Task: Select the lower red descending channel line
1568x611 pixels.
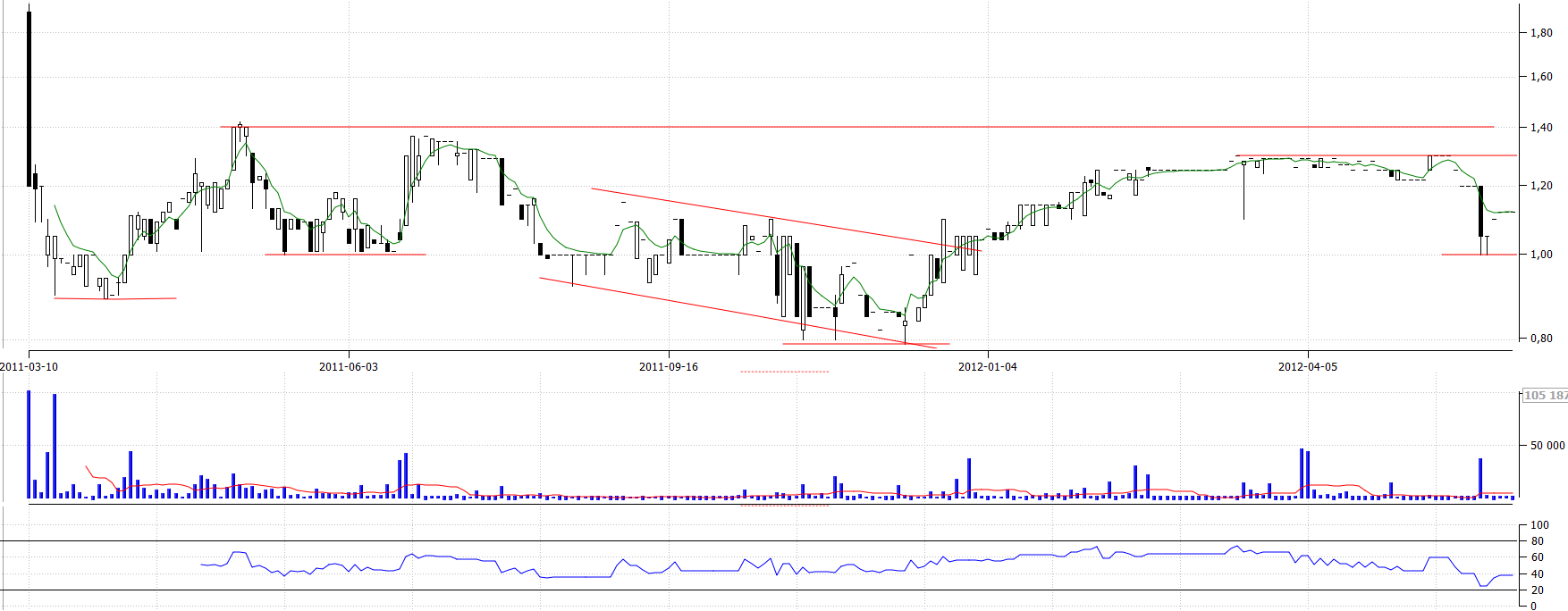Action: 738,313
